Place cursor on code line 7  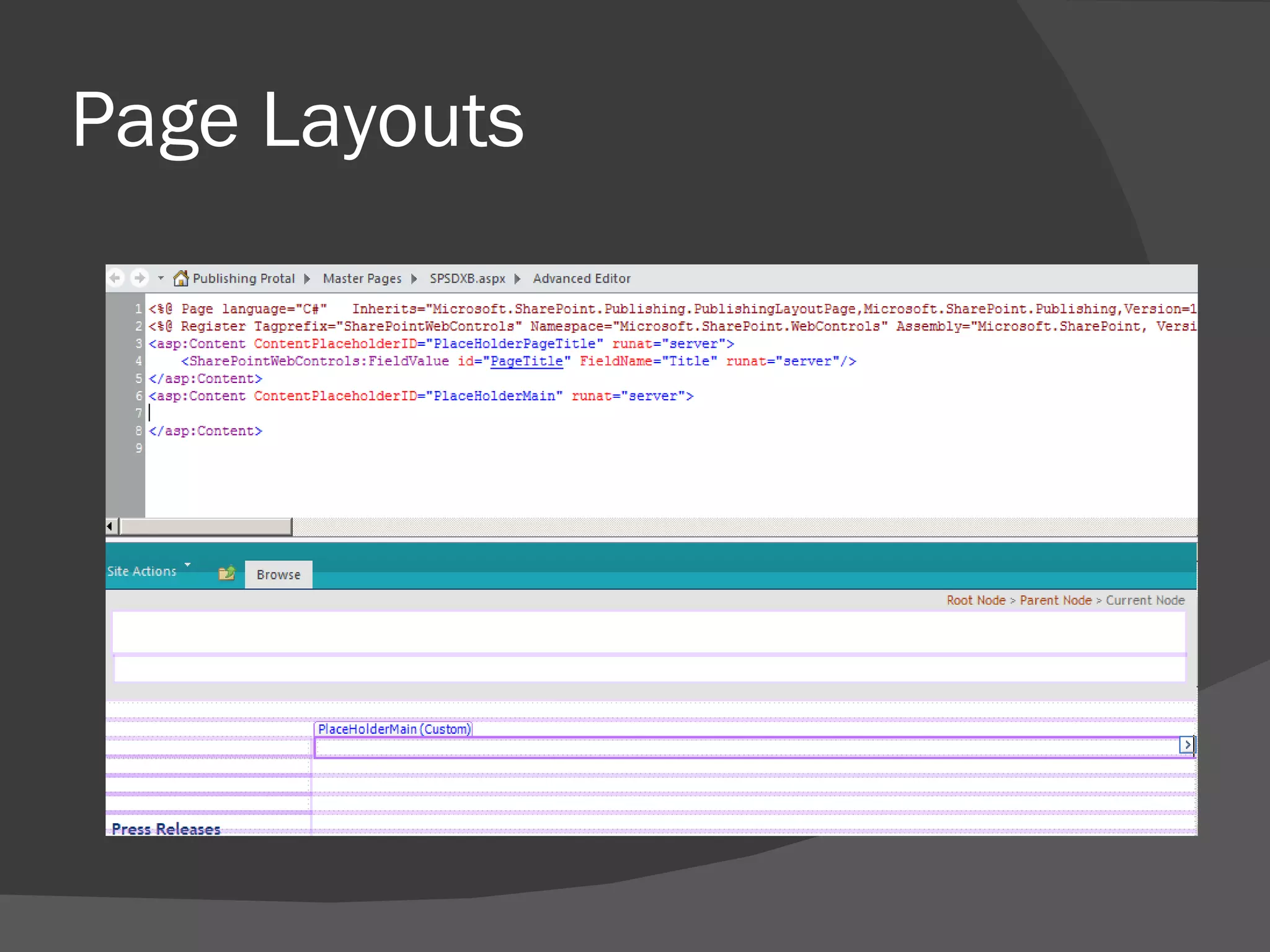tap(671, 413)
